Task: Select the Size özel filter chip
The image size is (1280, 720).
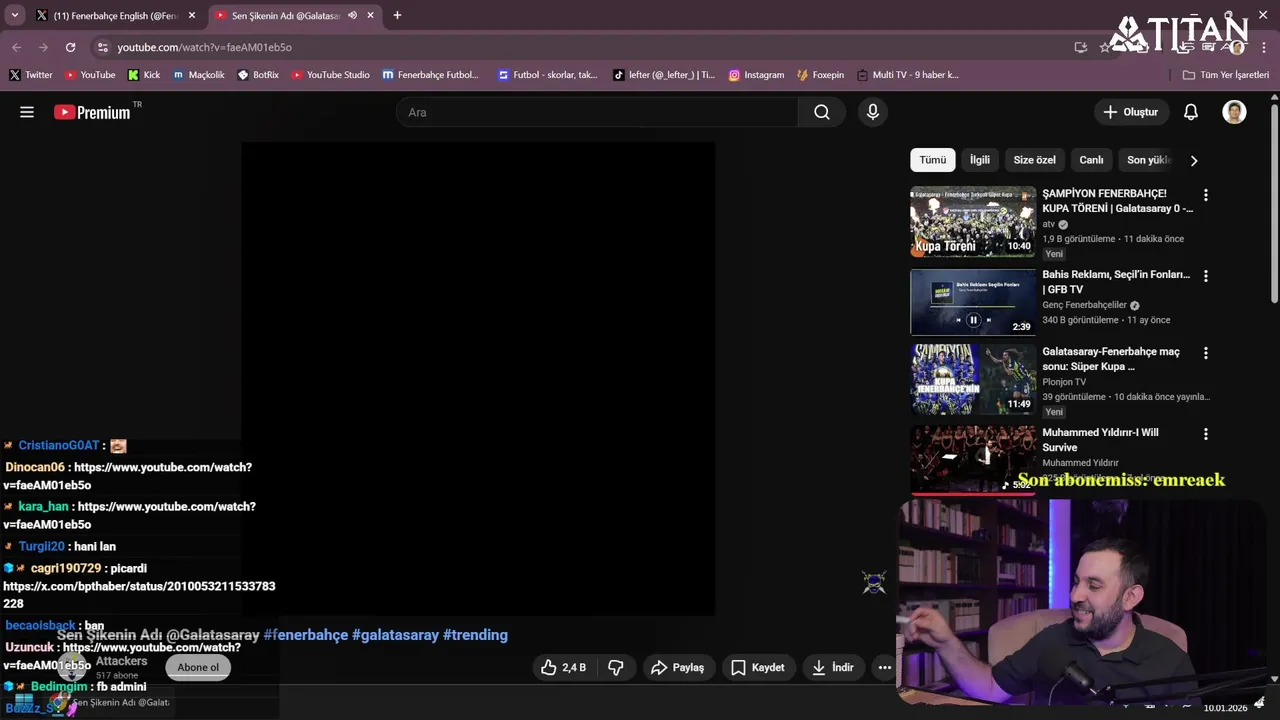Action: tap(1035, 160)
